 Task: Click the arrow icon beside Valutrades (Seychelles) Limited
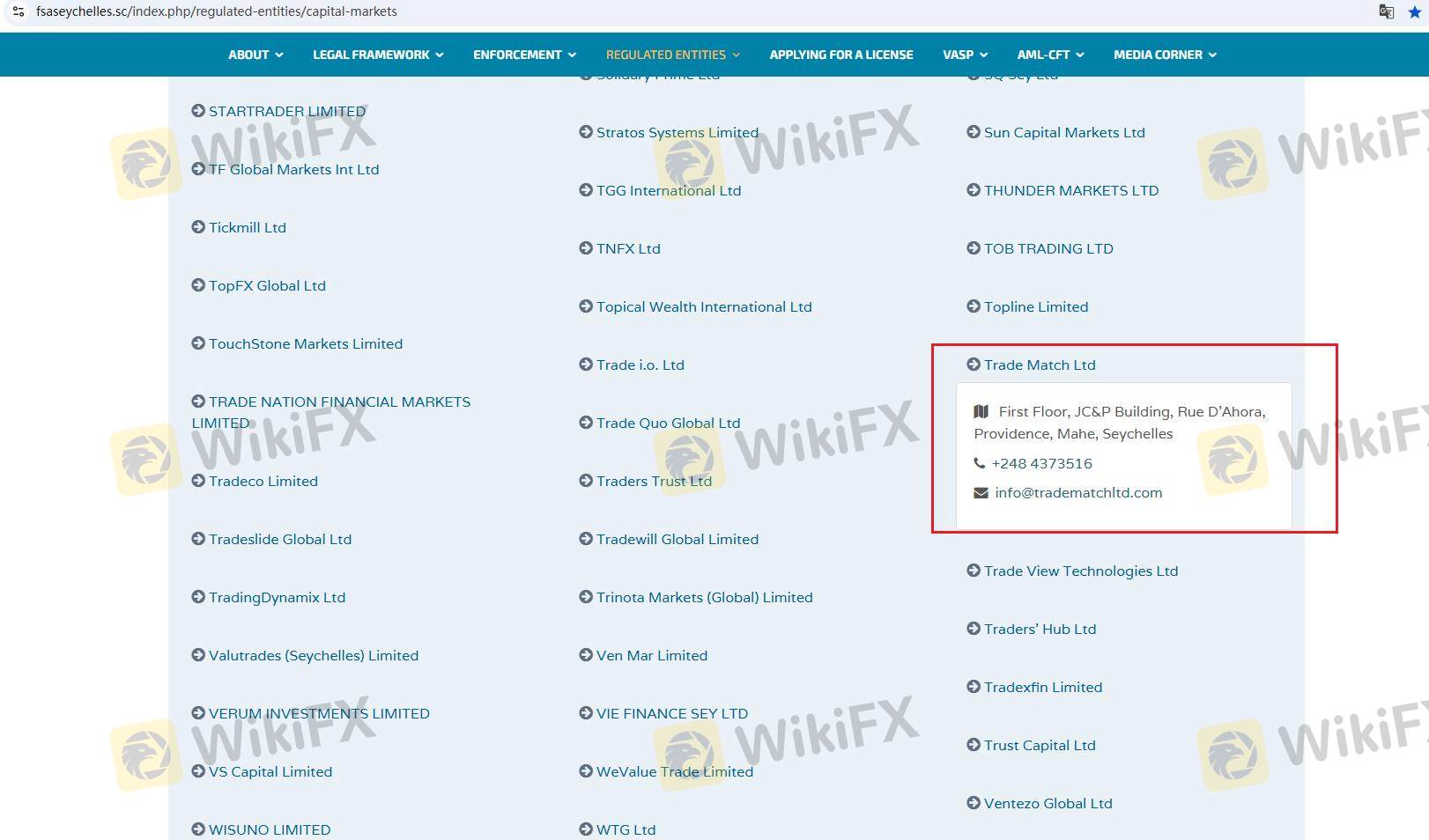coord(198,655)
